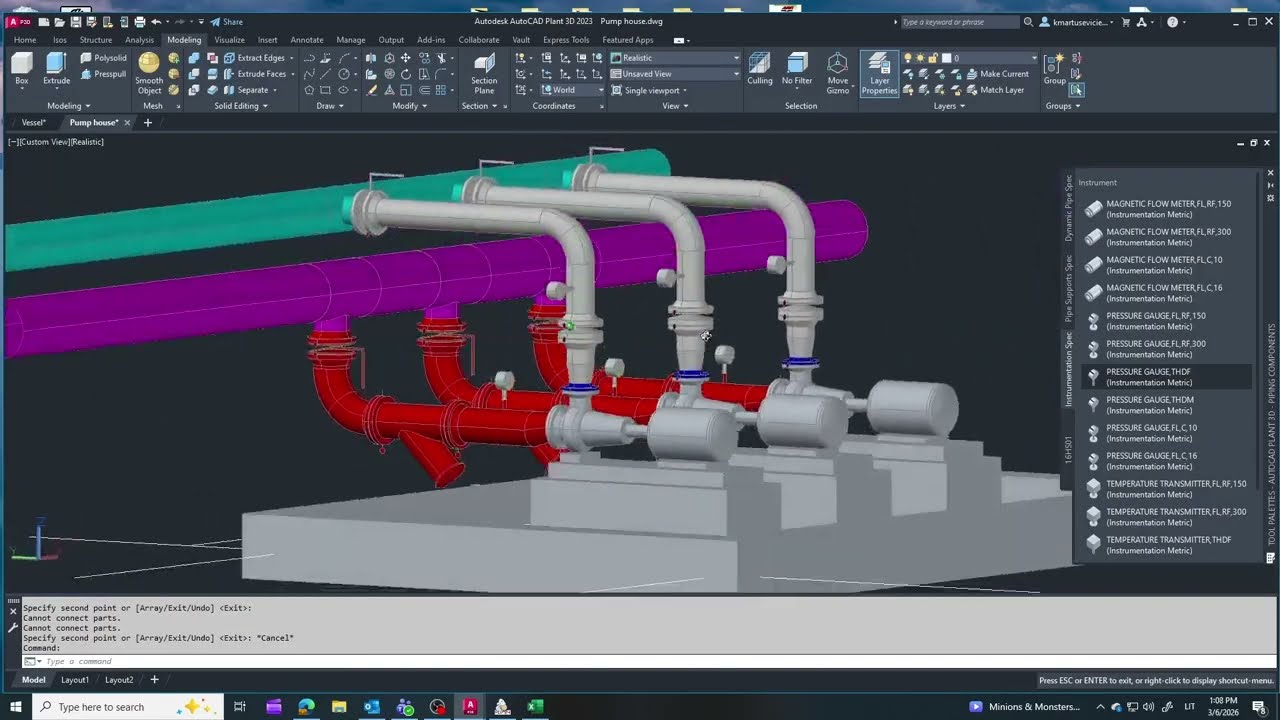Toggle layer freeze sun icon in Layers panel
The height and width of the screenshot is (720, 1280).
point(920,58)
